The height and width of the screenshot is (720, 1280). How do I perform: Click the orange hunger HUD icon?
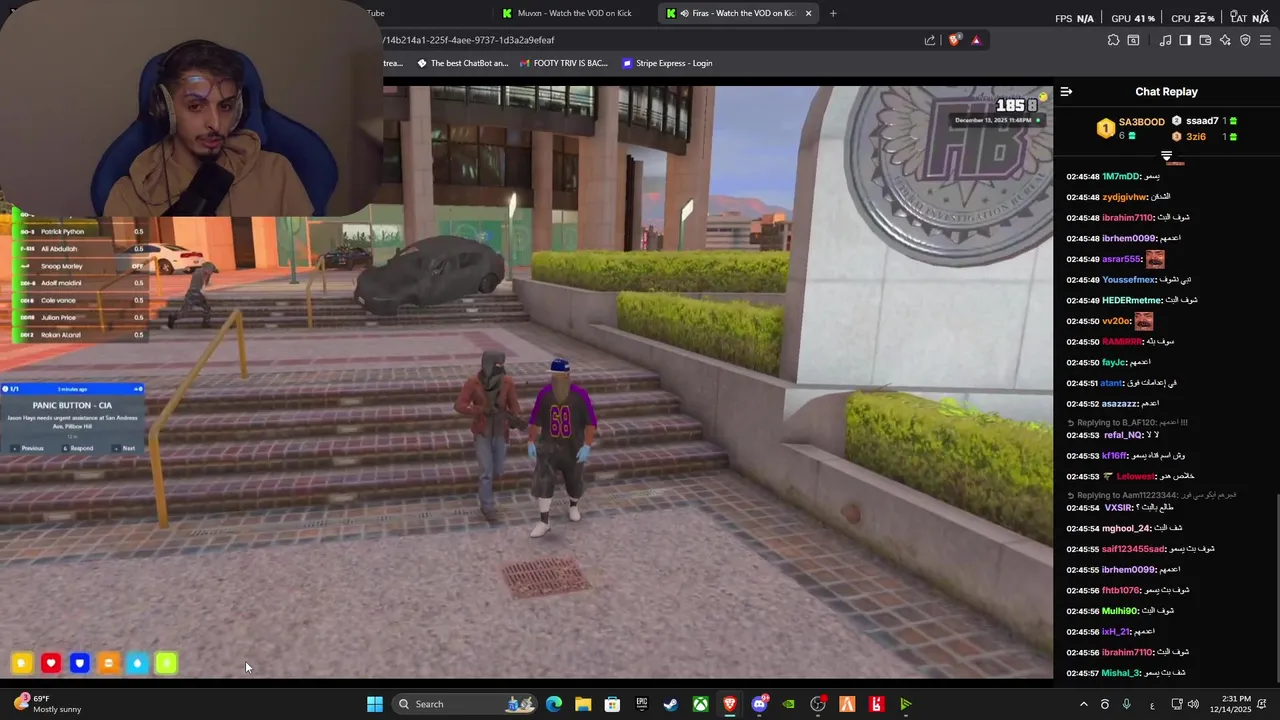tap(109, 663)
